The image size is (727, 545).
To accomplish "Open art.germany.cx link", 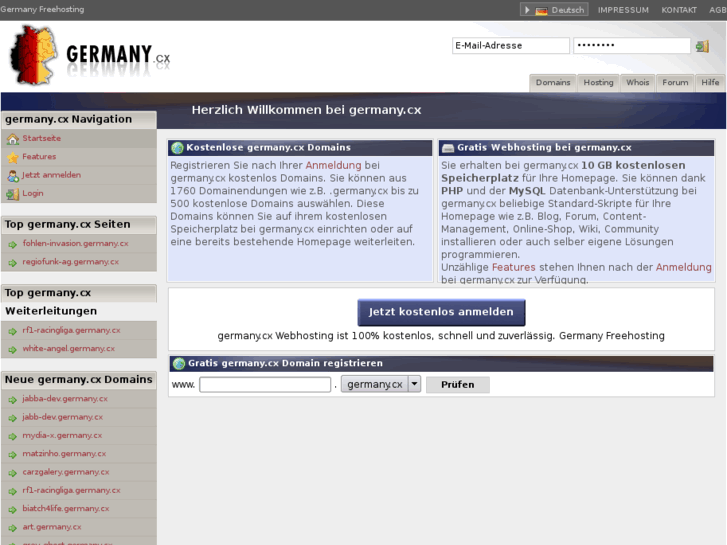I will (52, 527).
